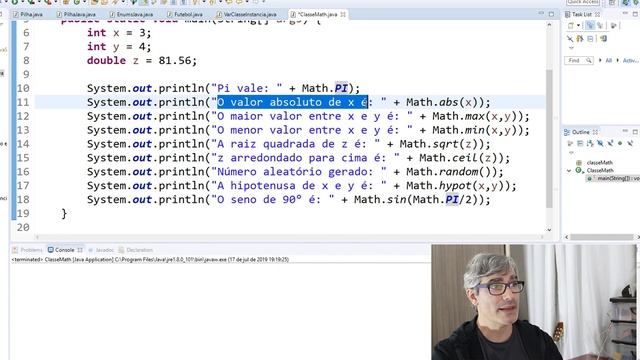This screenshot has width=640, height=360.
Task: Click the Quick Access field
Action: 583,2
